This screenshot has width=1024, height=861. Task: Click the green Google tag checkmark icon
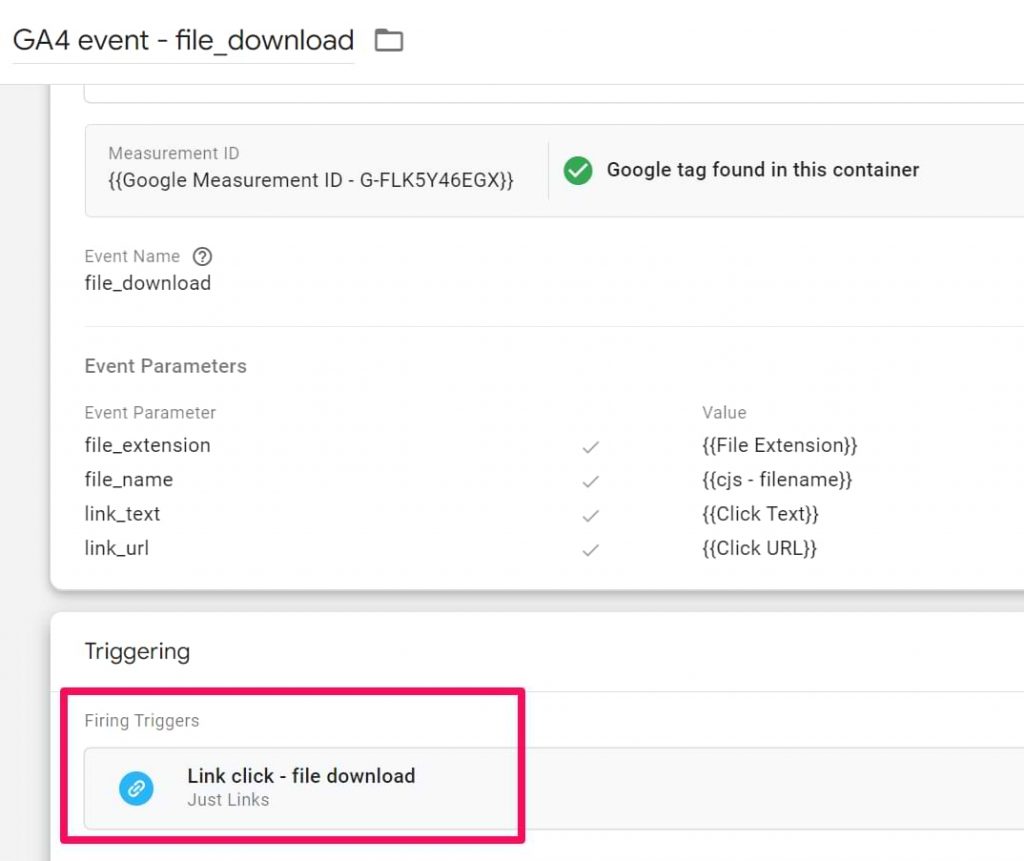click(578, 171)
